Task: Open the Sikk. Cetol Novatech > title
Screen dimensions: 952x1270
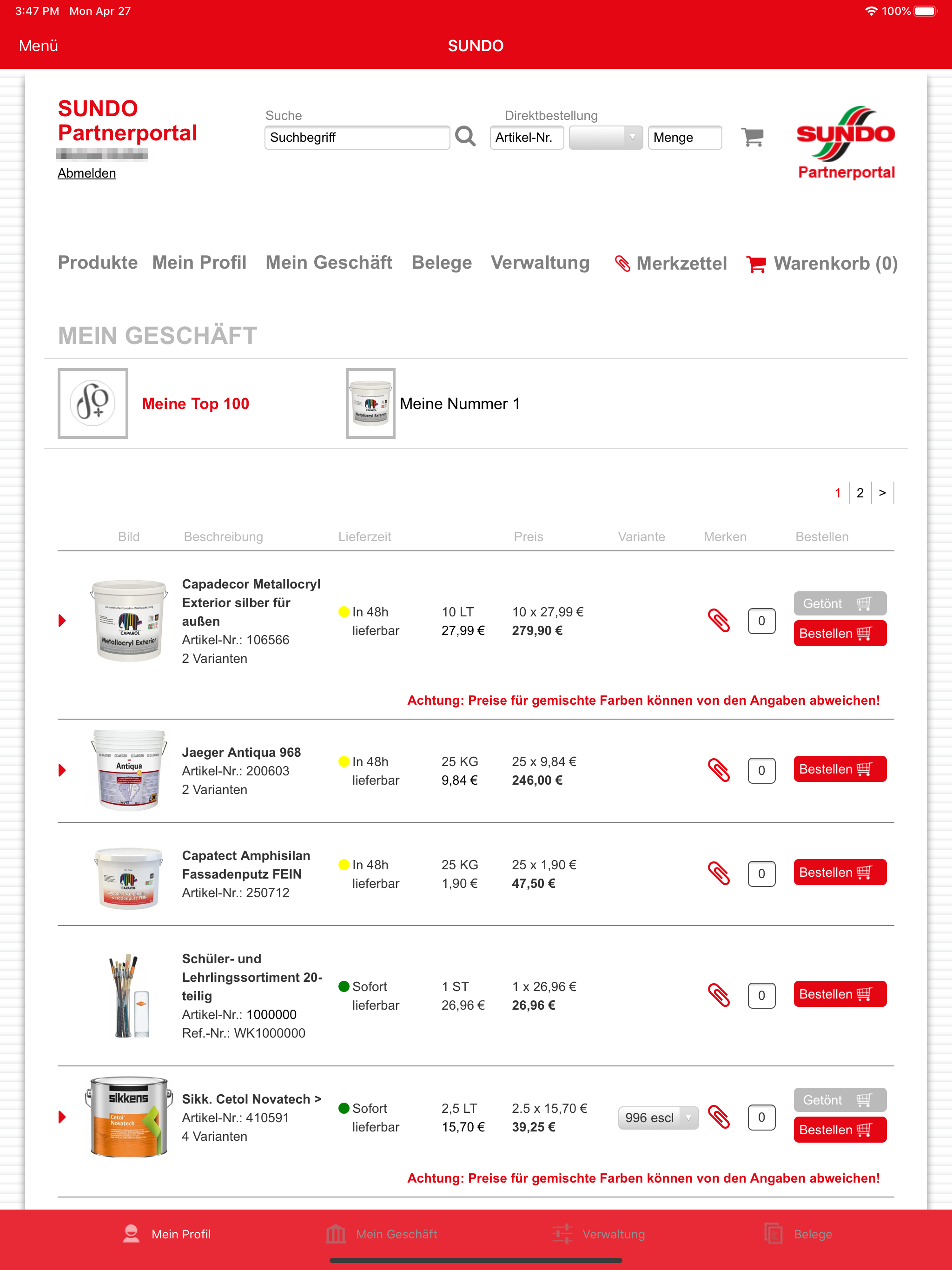Action: click(251, 1099)
